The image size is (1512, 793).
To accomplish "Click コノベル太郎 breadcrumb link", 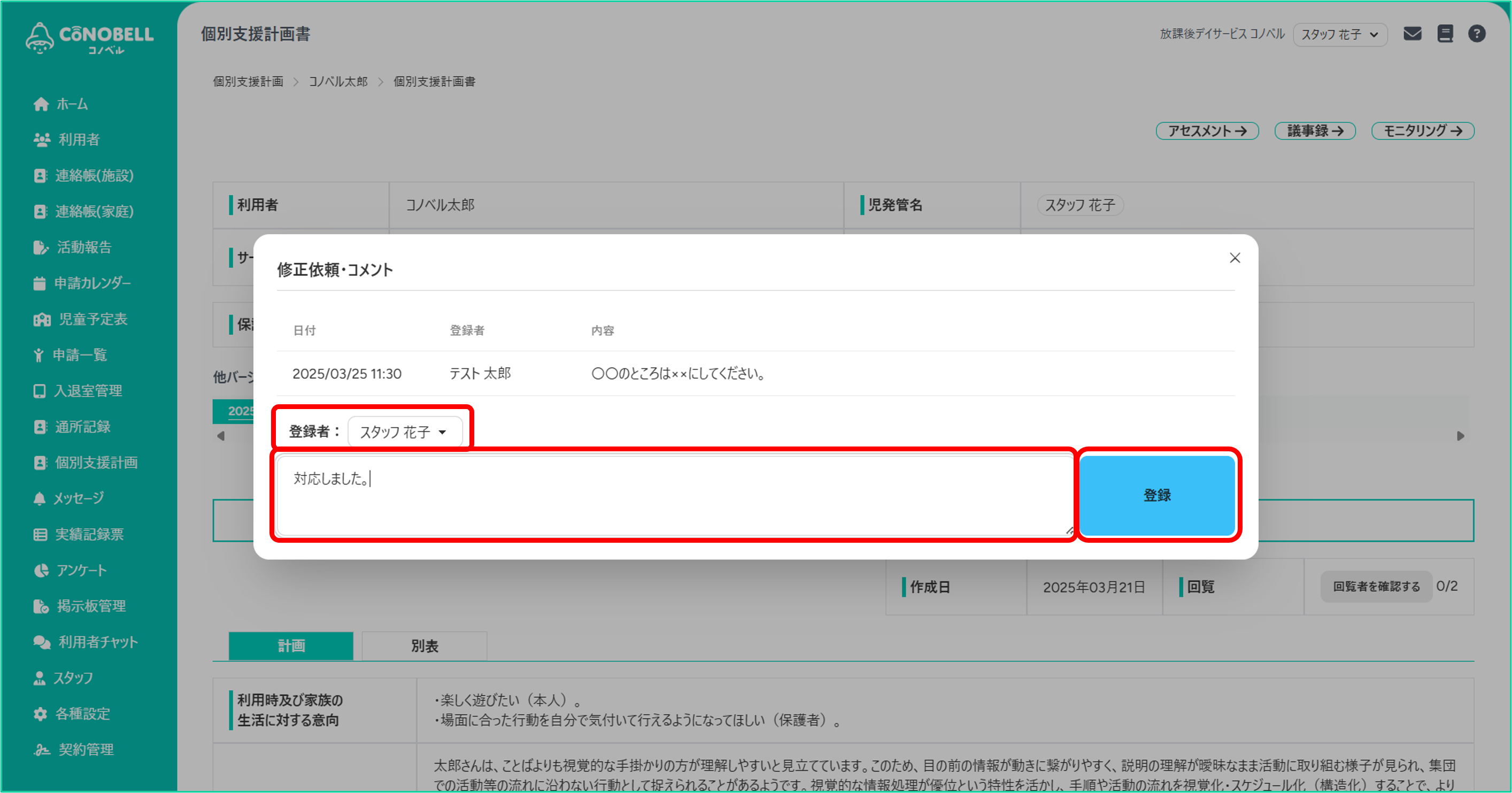I will tap(338, 82).
